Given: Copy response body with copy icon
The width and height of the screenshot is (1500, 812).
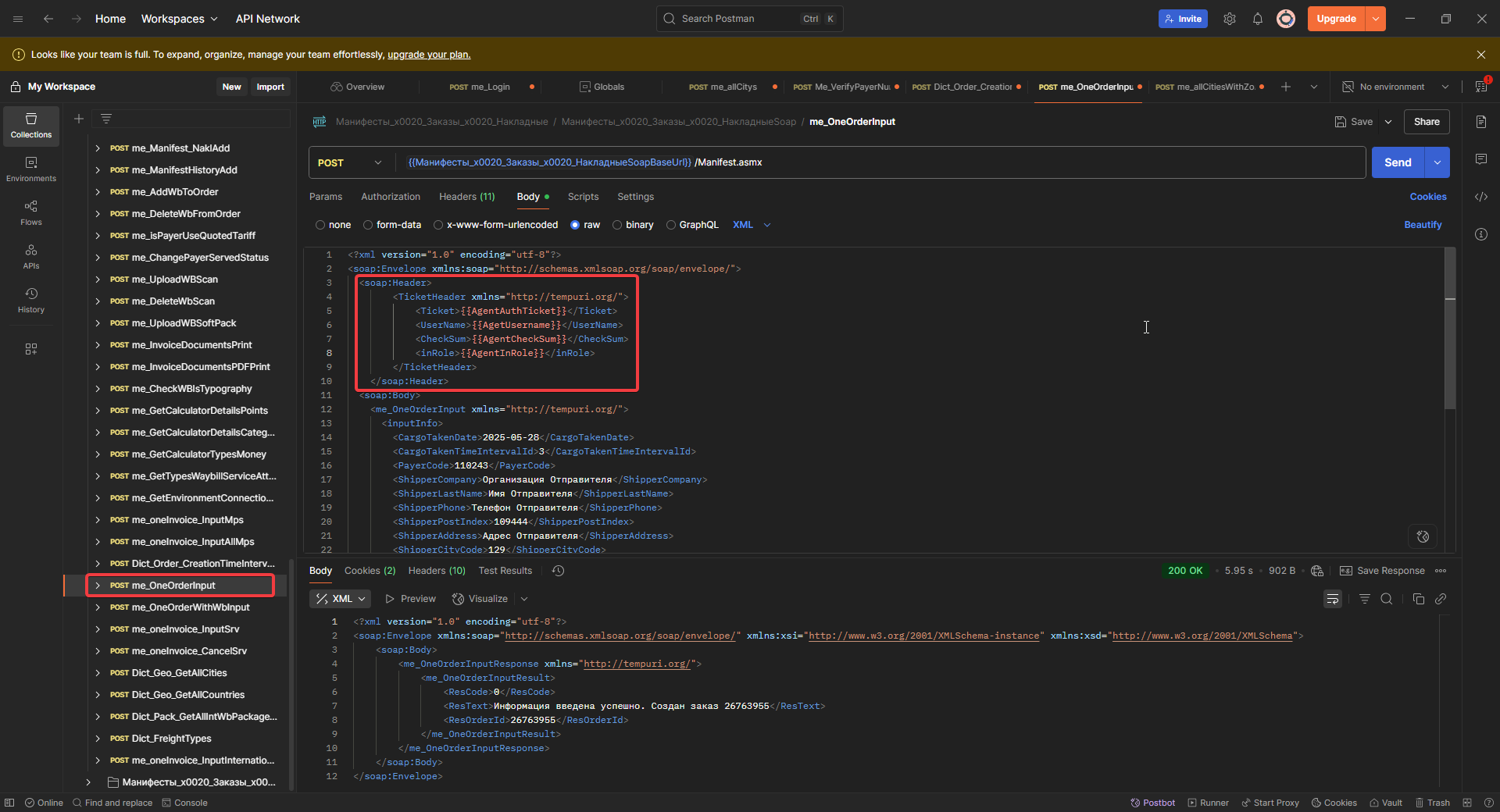Looking at the screenshot, I should (1419, 599).
